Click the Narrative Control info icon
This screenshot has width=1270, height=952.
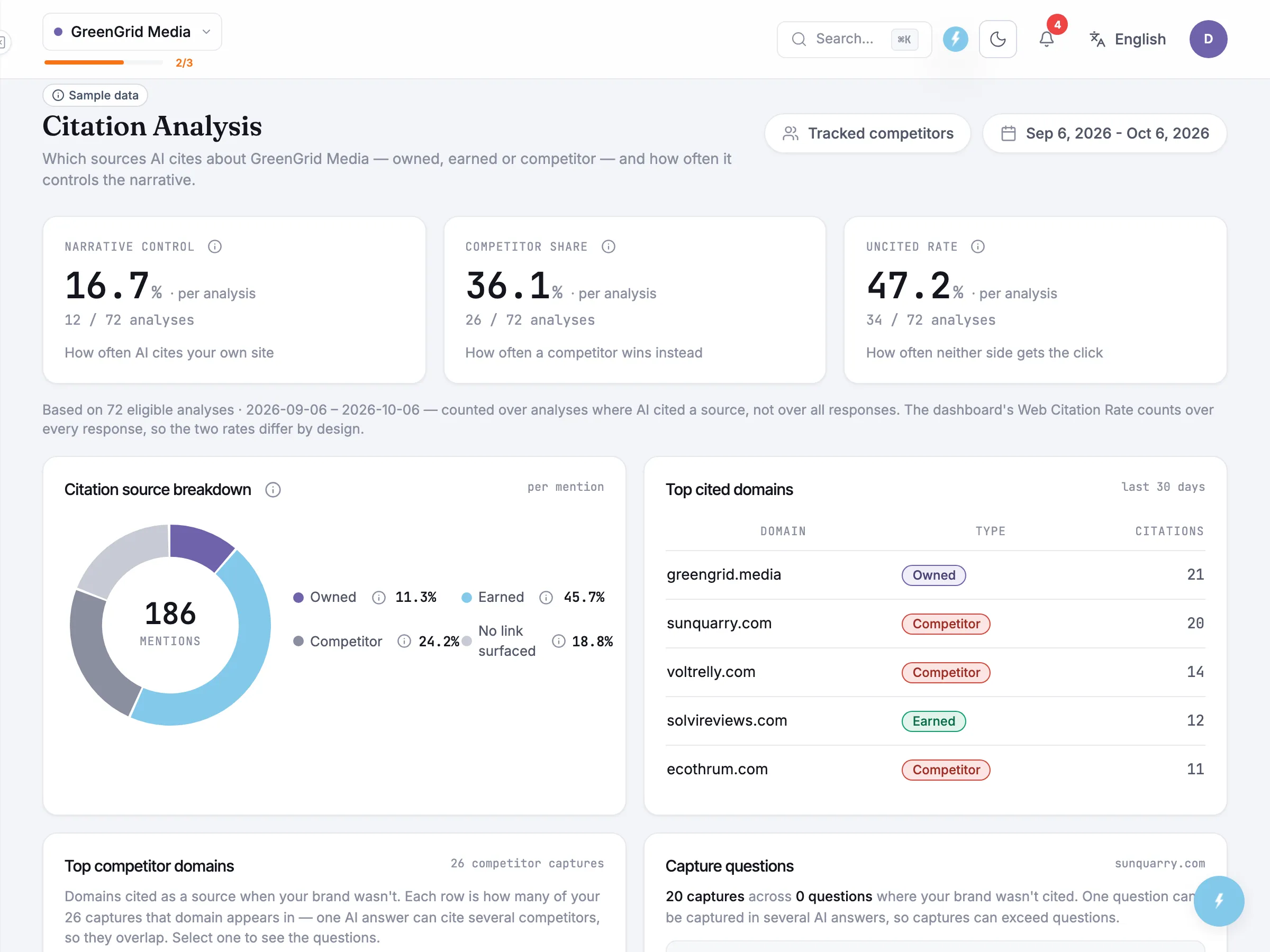point(215,247)
